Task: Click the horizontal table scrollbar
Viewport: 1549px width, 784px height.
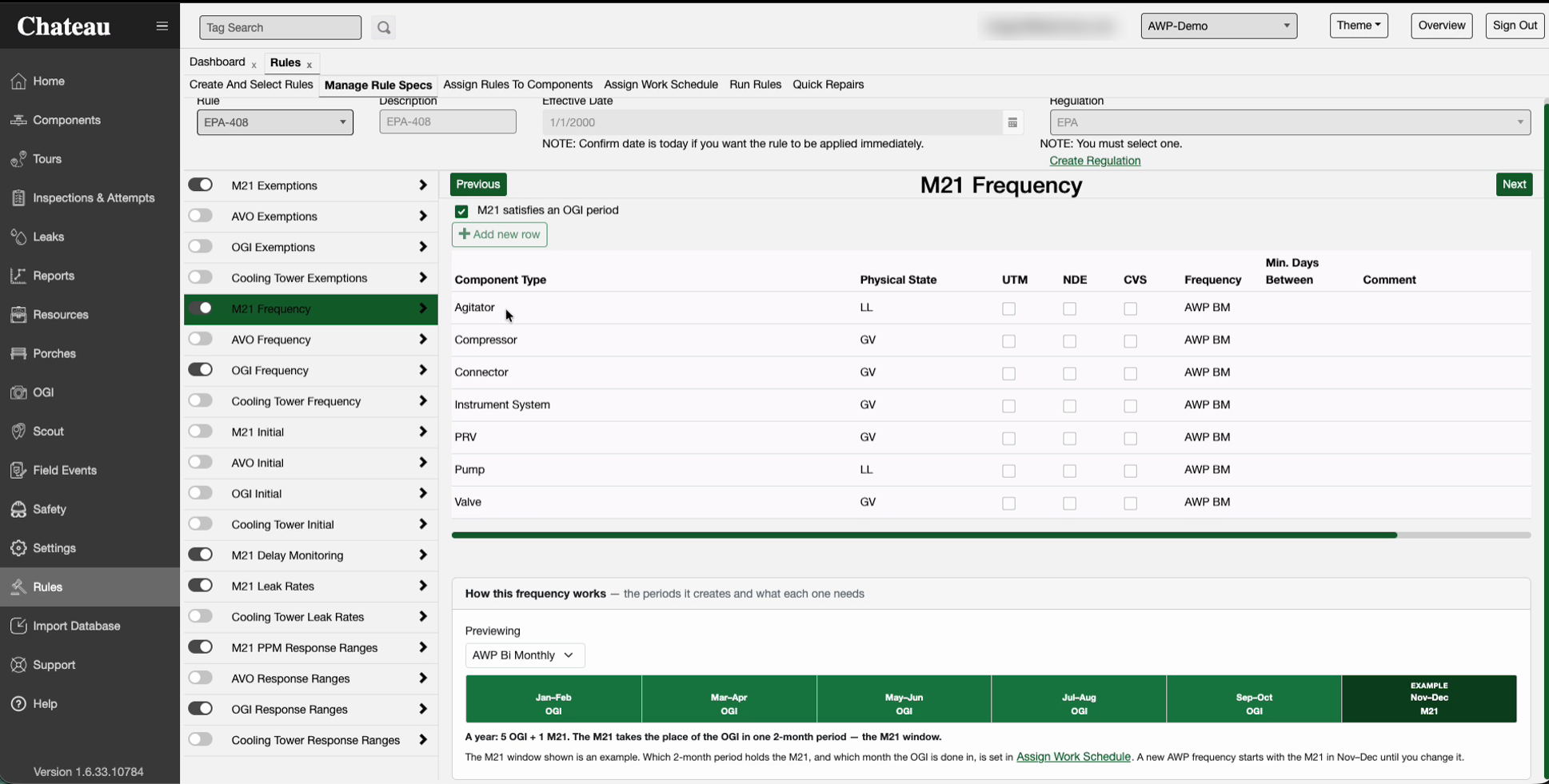Action: tap(924, 535)
